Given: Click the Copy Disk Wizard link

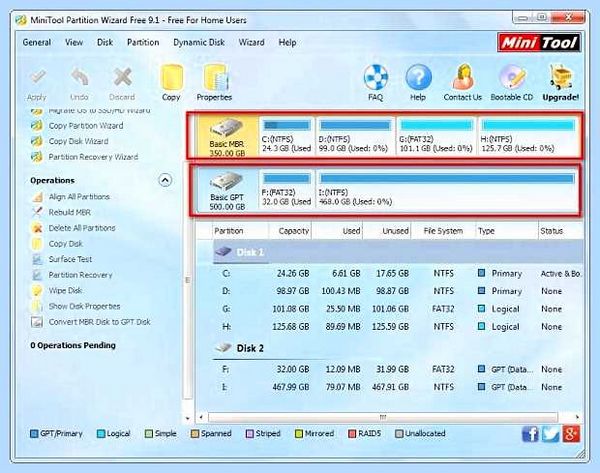Looking at the screenshot, I should click(78, 142).
